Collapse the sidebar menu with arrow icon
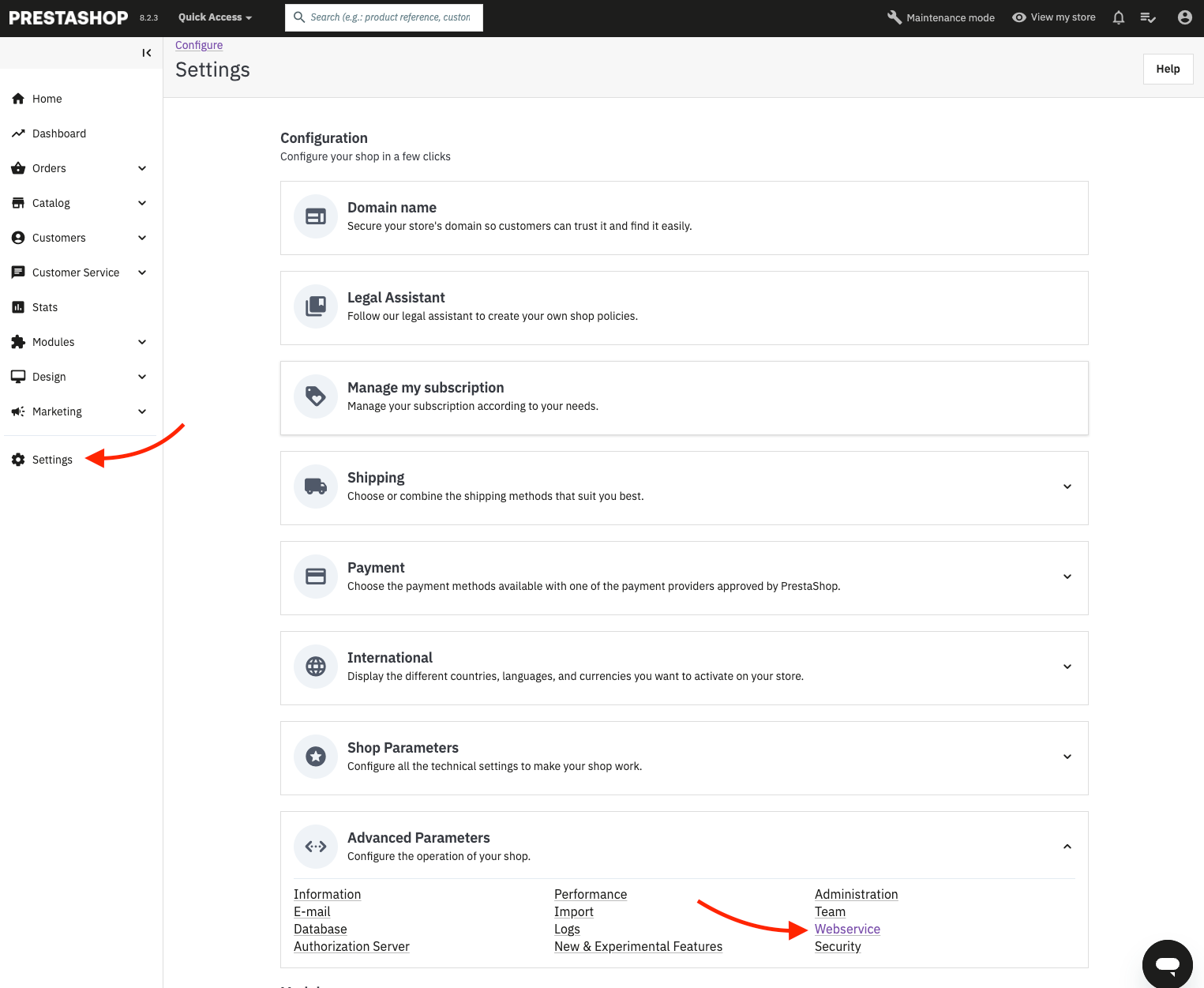 146,53
